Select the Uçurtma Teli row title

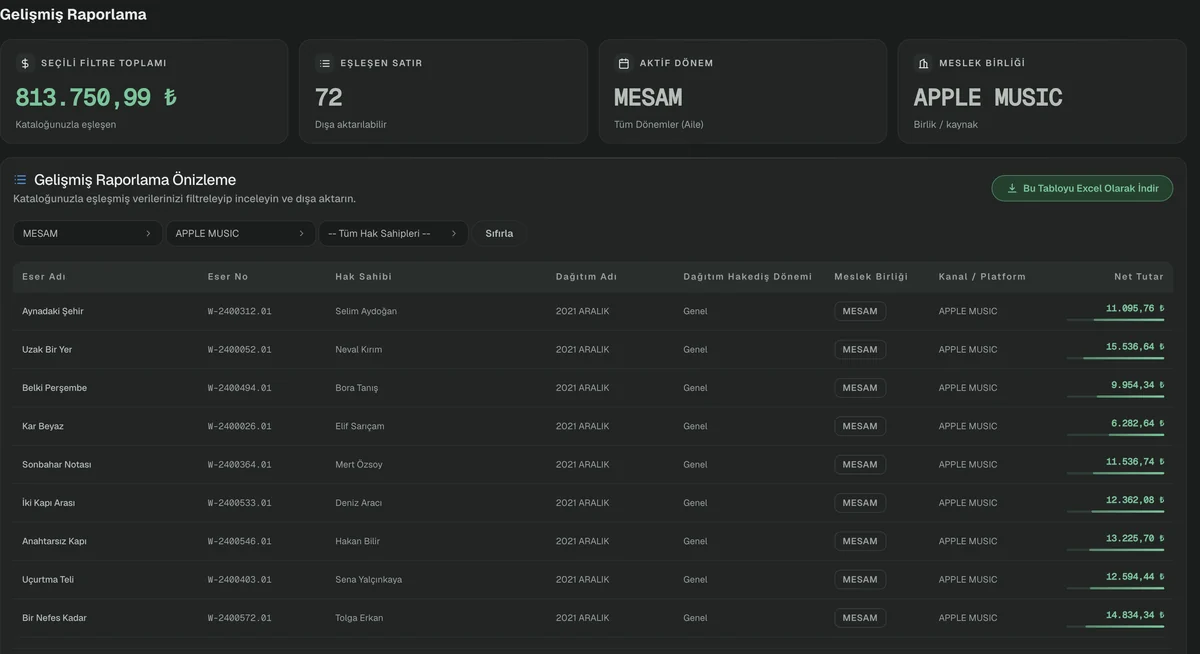(48, 580)
